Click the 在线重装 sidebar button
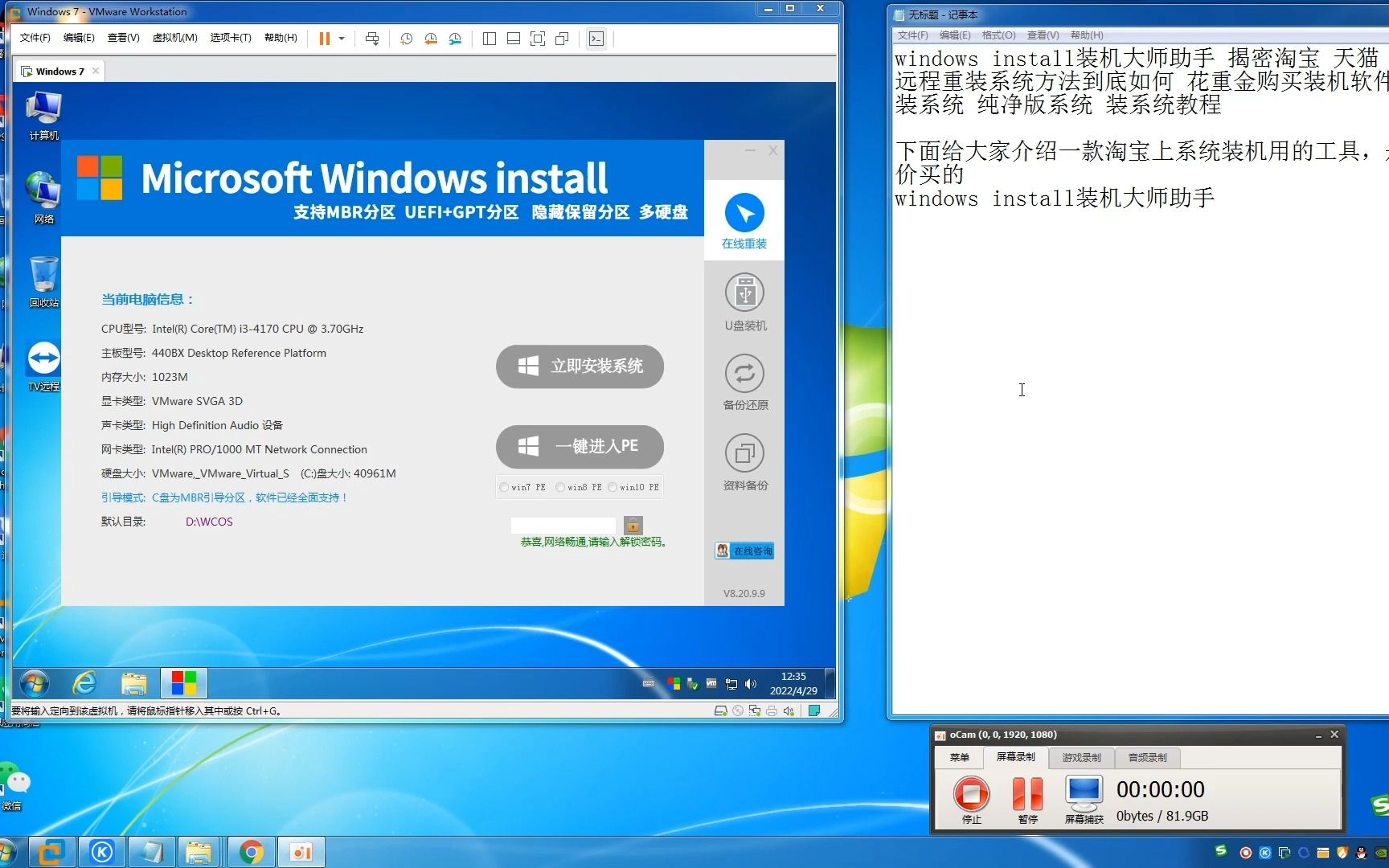1389x868 pixels. click(x=744, y=220)
